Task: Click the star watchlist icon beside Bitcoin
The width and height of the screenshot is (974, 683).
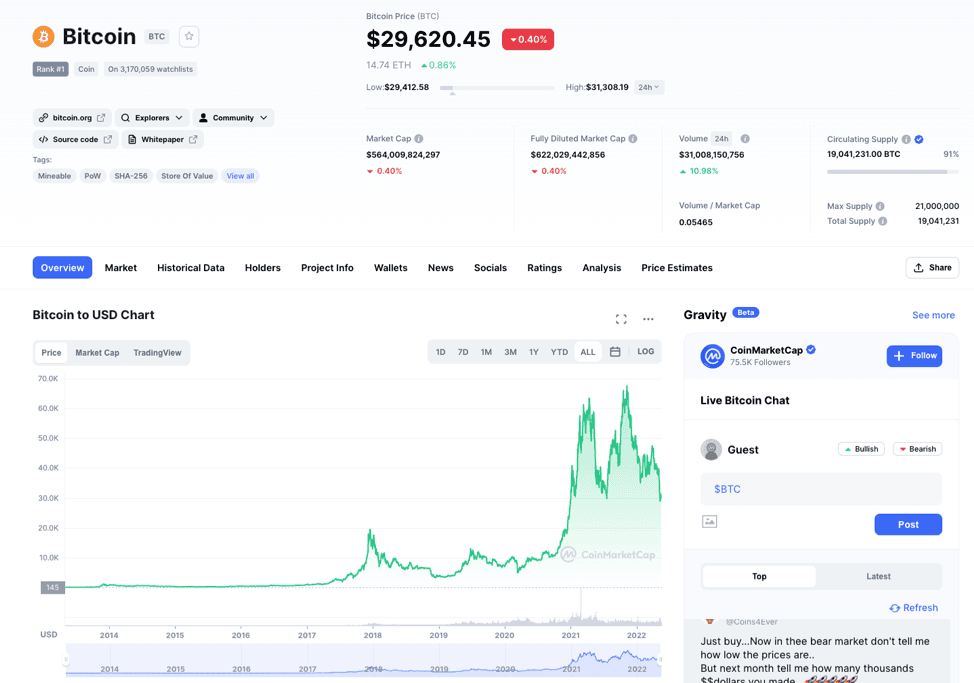Action: tap(189, 37)
